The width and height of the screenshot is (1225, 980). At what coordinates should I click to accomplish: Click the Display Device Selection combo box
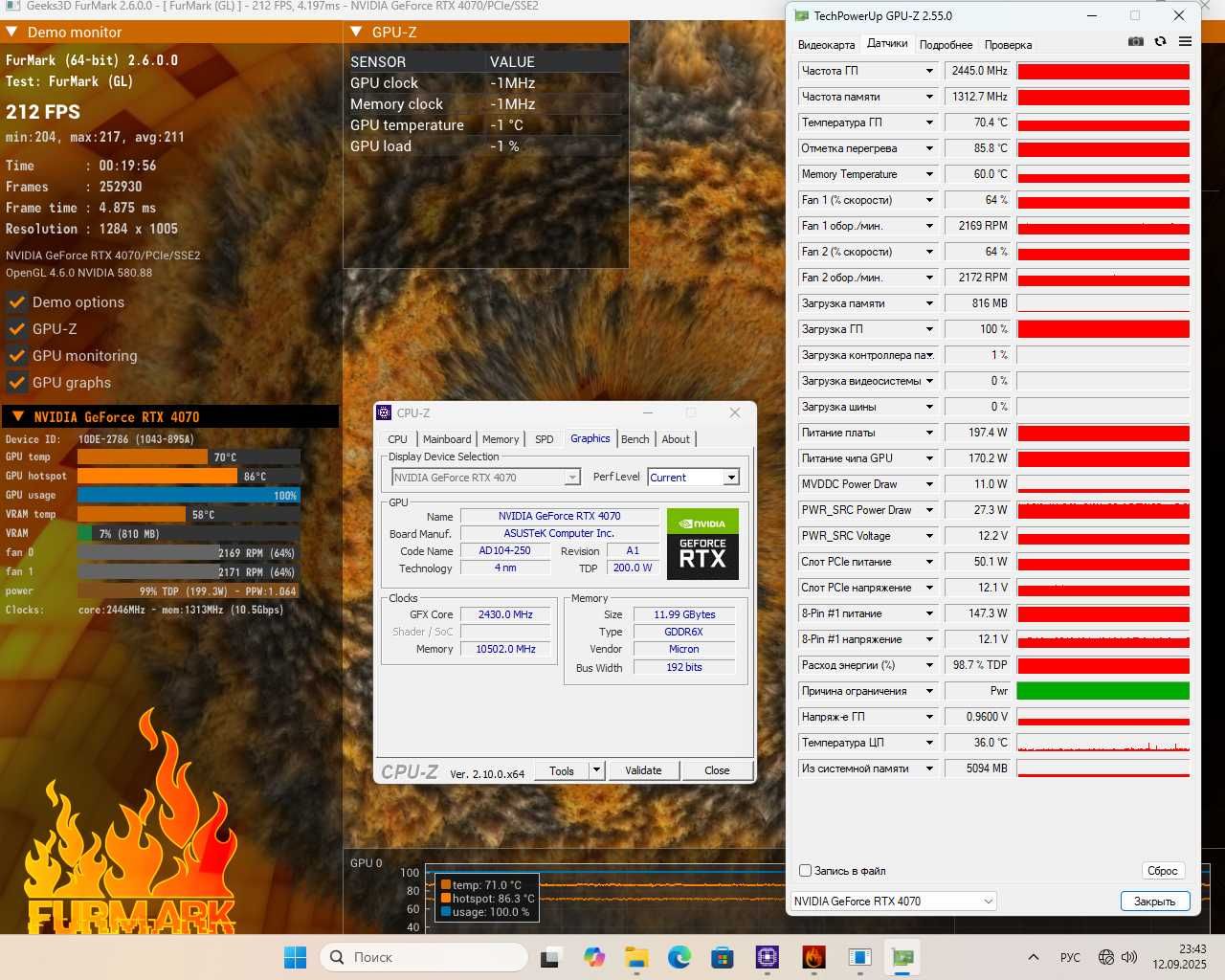pos(486,477)
